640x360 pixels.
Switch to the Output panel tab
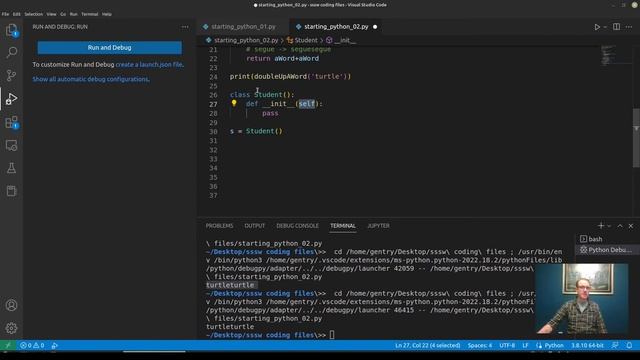(255, 226)
